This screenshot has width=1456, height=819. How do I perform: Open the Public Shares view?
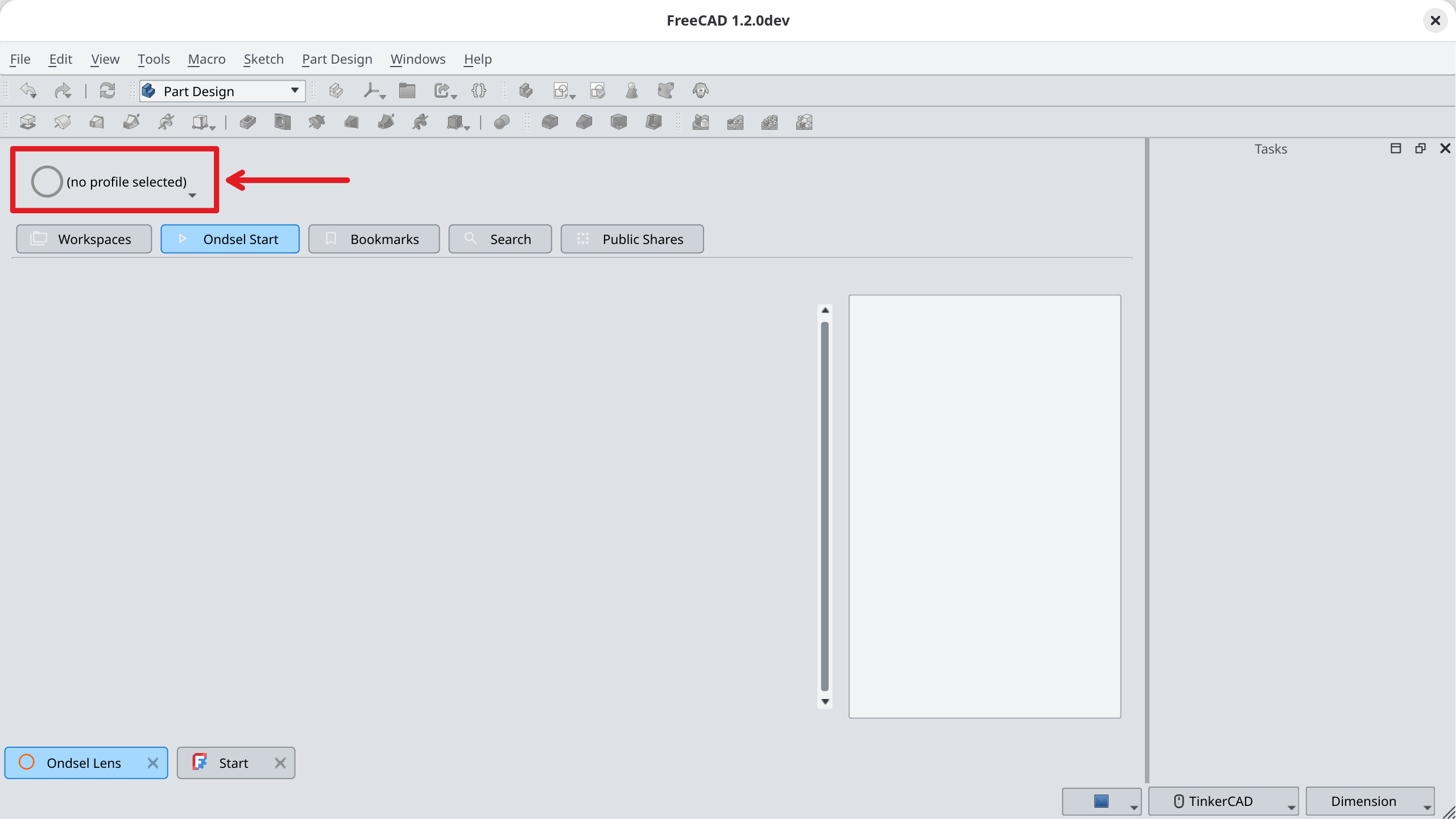point(632,239)
